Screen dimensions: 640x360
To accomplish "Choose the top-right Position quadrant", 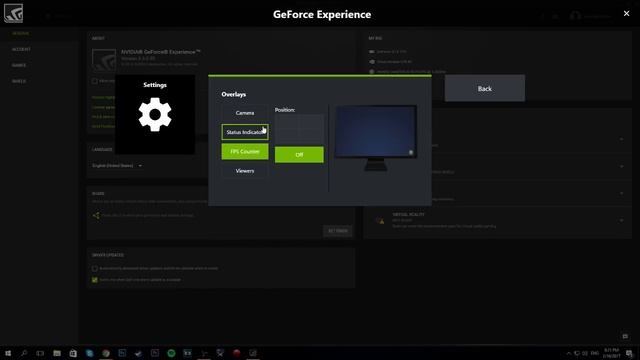I will (x=311, y=122).
